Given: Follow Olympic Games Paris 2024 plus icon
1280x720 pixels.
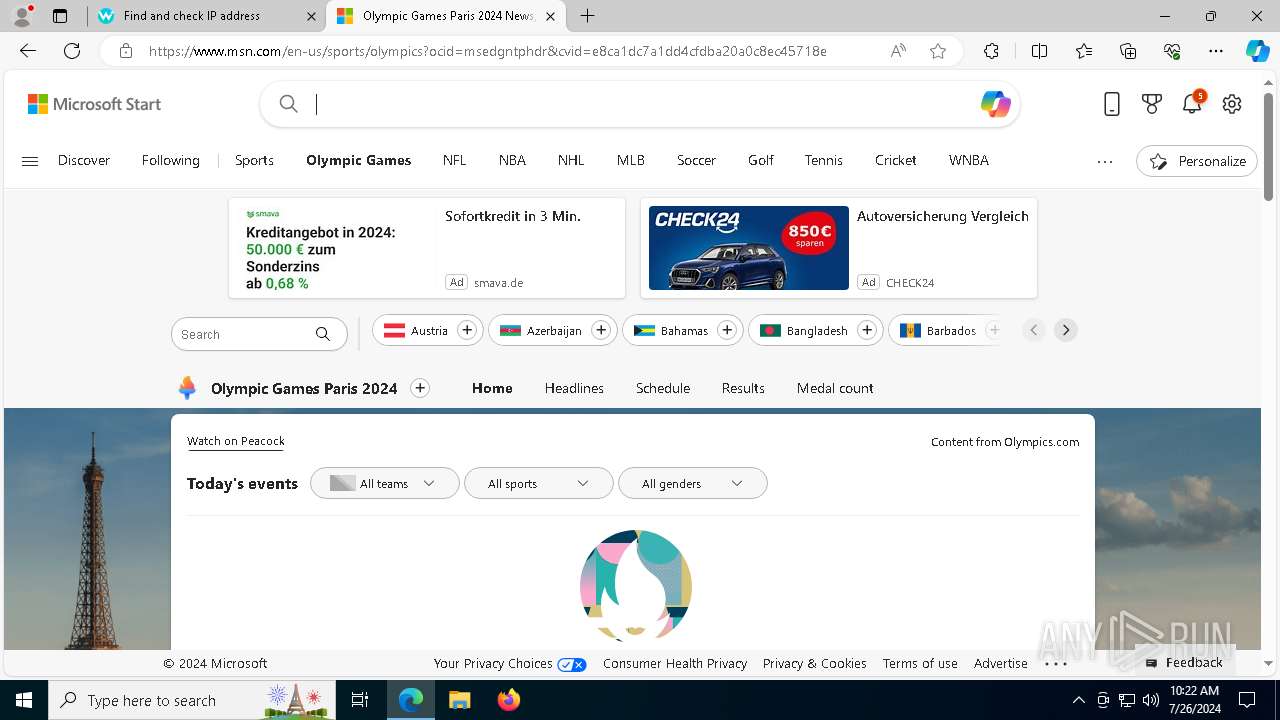Looking at the screenshot, I should 420,388.
